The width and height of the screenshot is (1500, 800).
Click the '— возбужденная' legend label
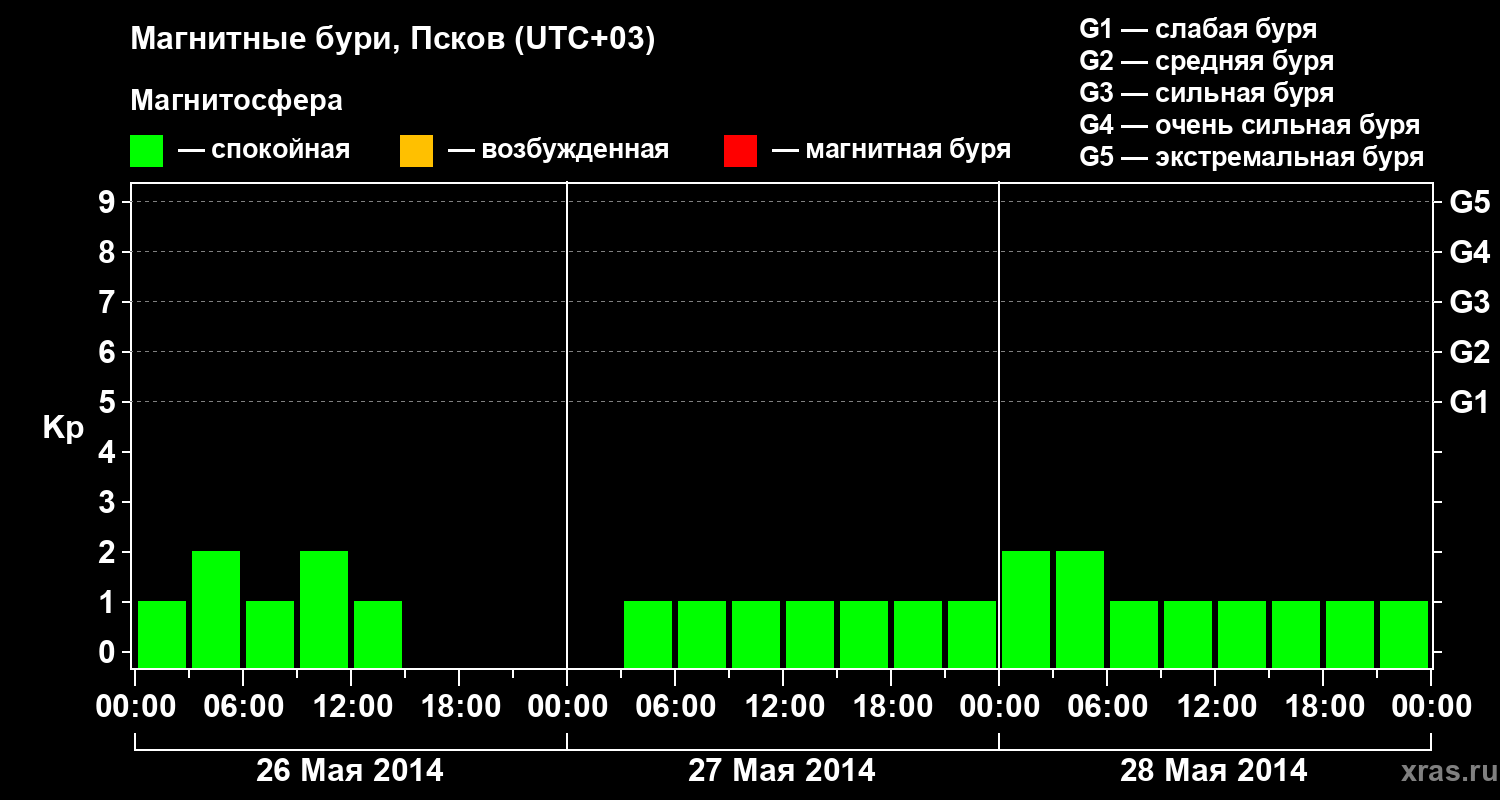tap(559, 150)
